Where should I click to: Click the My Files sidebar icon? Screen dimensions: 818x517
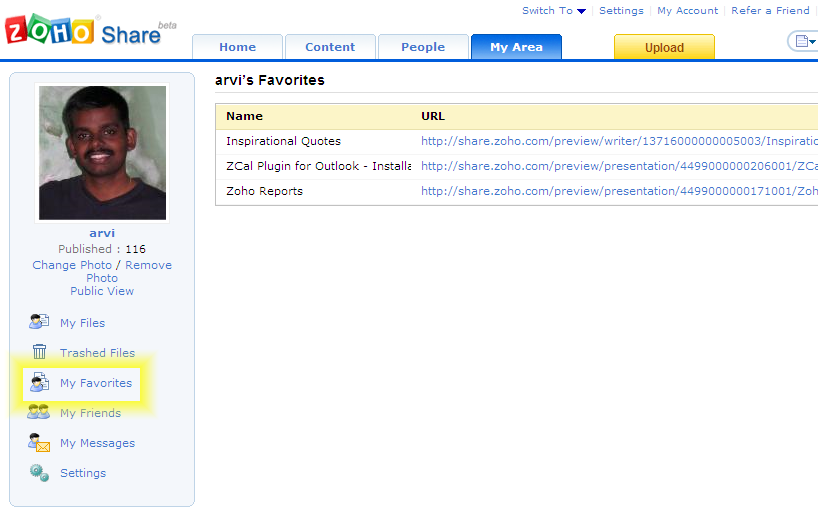(x=39, y=322)
